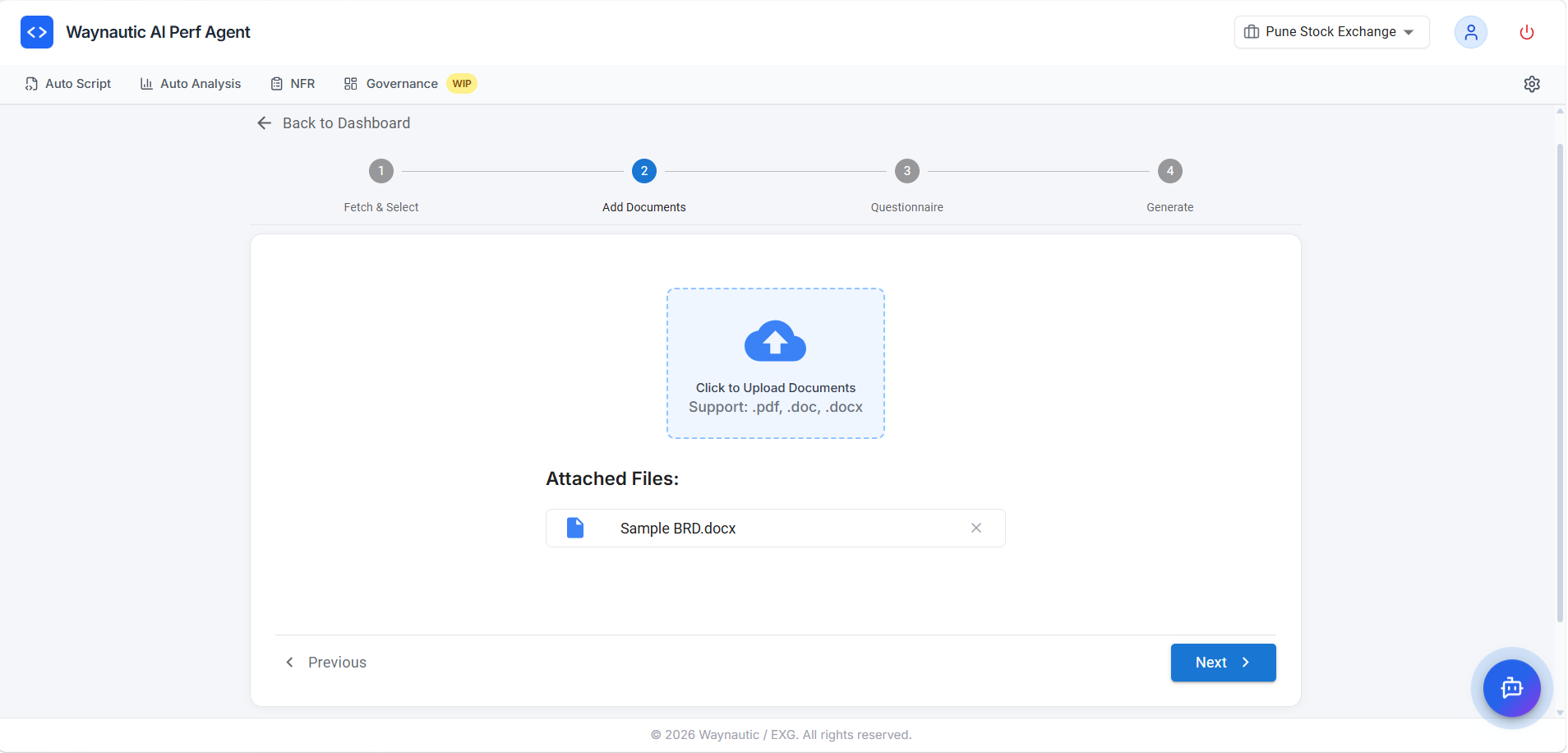Click the Next button
This screenshot has height=753, width=1568.
click(1222, 663)
